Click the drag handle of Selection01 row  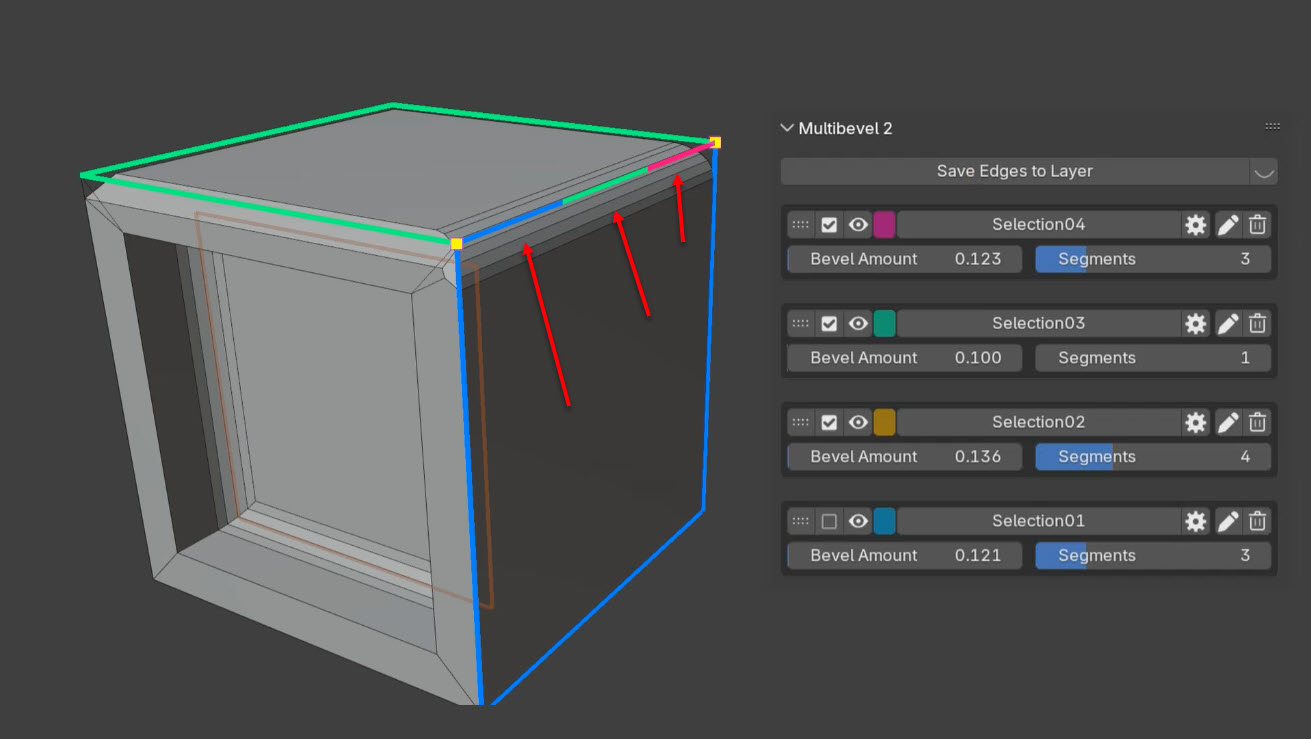(x=800, y=522)
